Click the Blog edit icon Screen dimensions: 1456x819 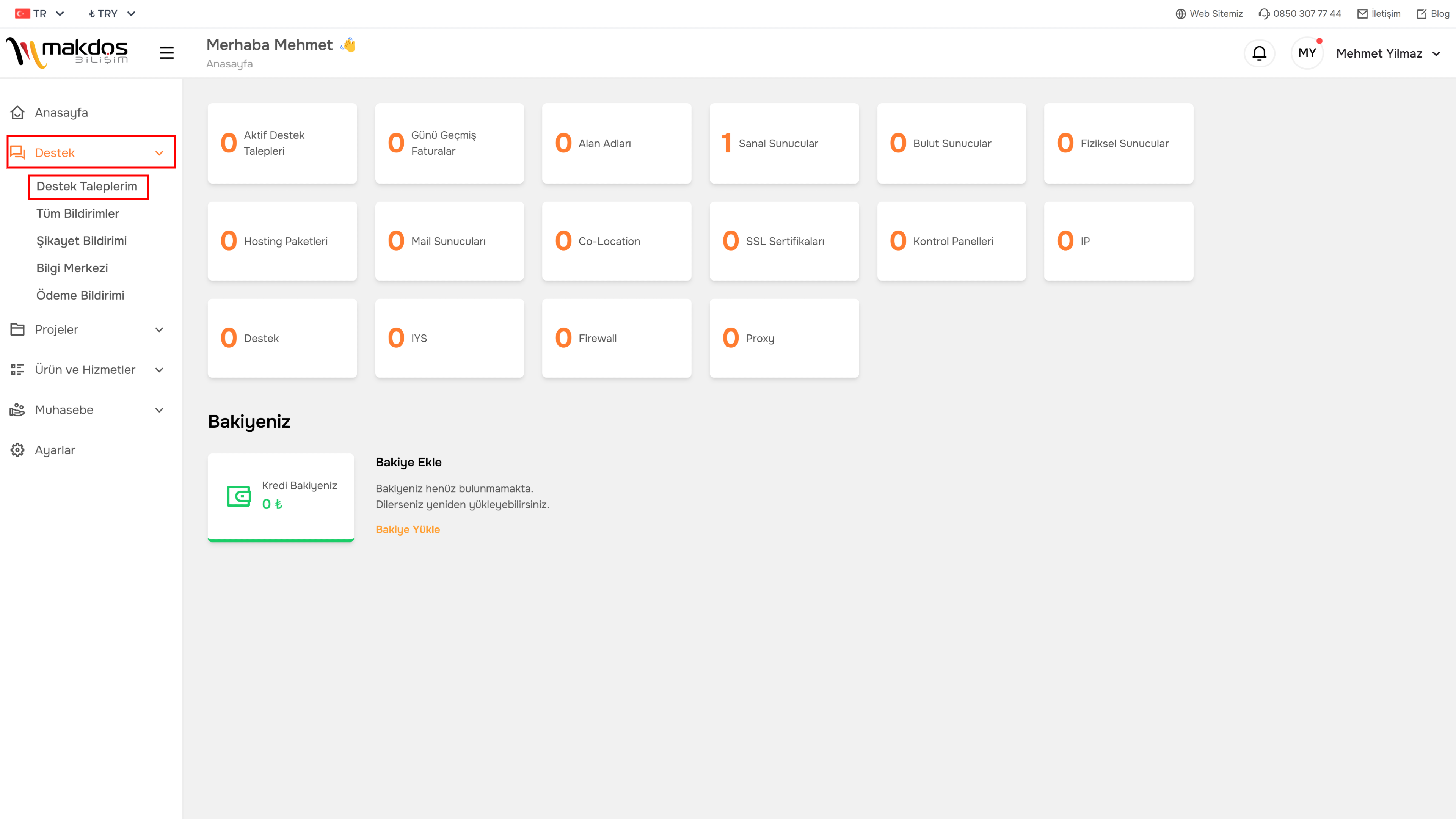tap(1421, 14)
